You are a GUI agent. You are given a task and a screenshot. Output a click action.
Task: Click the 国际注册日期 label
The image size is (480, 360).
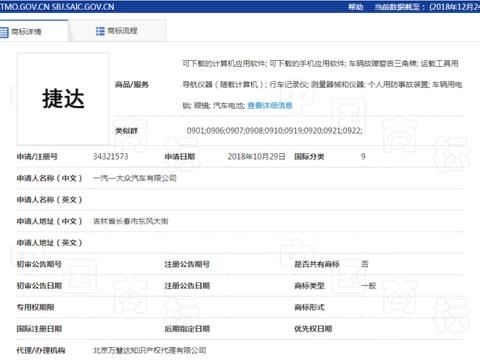[39, 329]
